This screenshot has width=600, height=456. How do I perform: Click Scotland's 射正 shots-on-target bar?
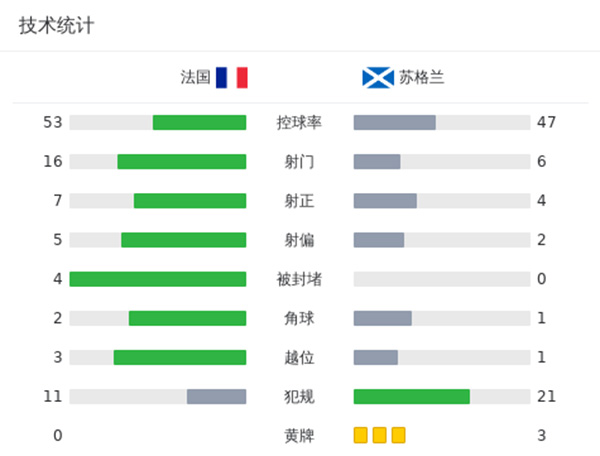tap(385, 201)
